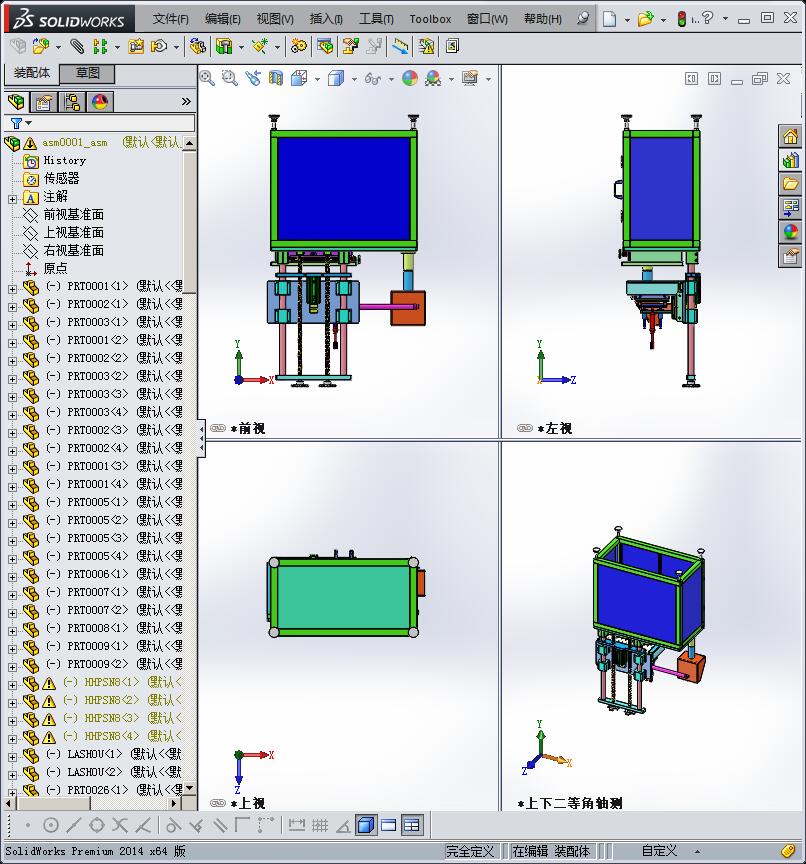806x864 pixels.
Task: Expand the PRT0001<1> component node
Action: coord(12,289)
